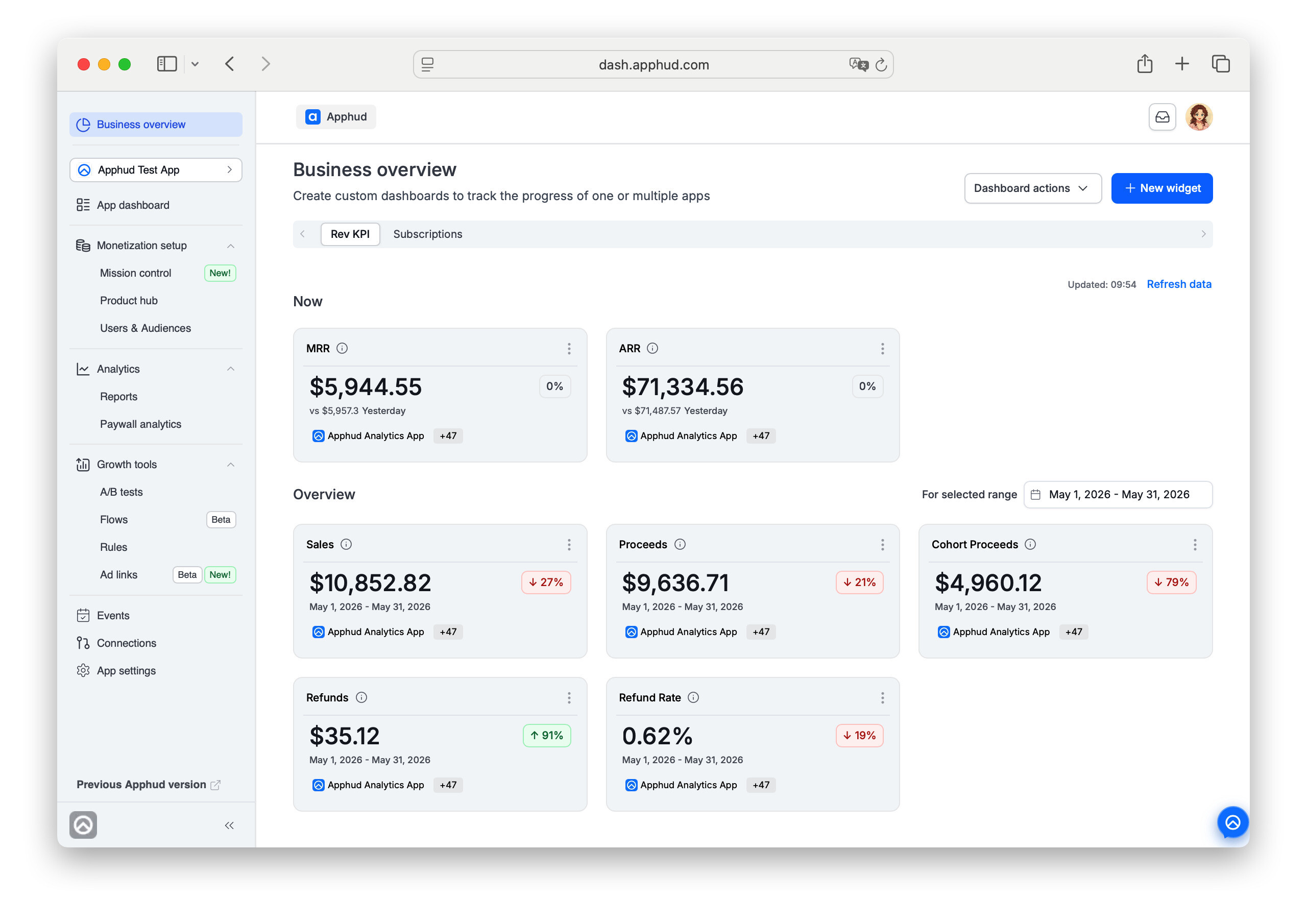
Task: Open info tooltip icon next to MRR
Action: pos(342,349)
